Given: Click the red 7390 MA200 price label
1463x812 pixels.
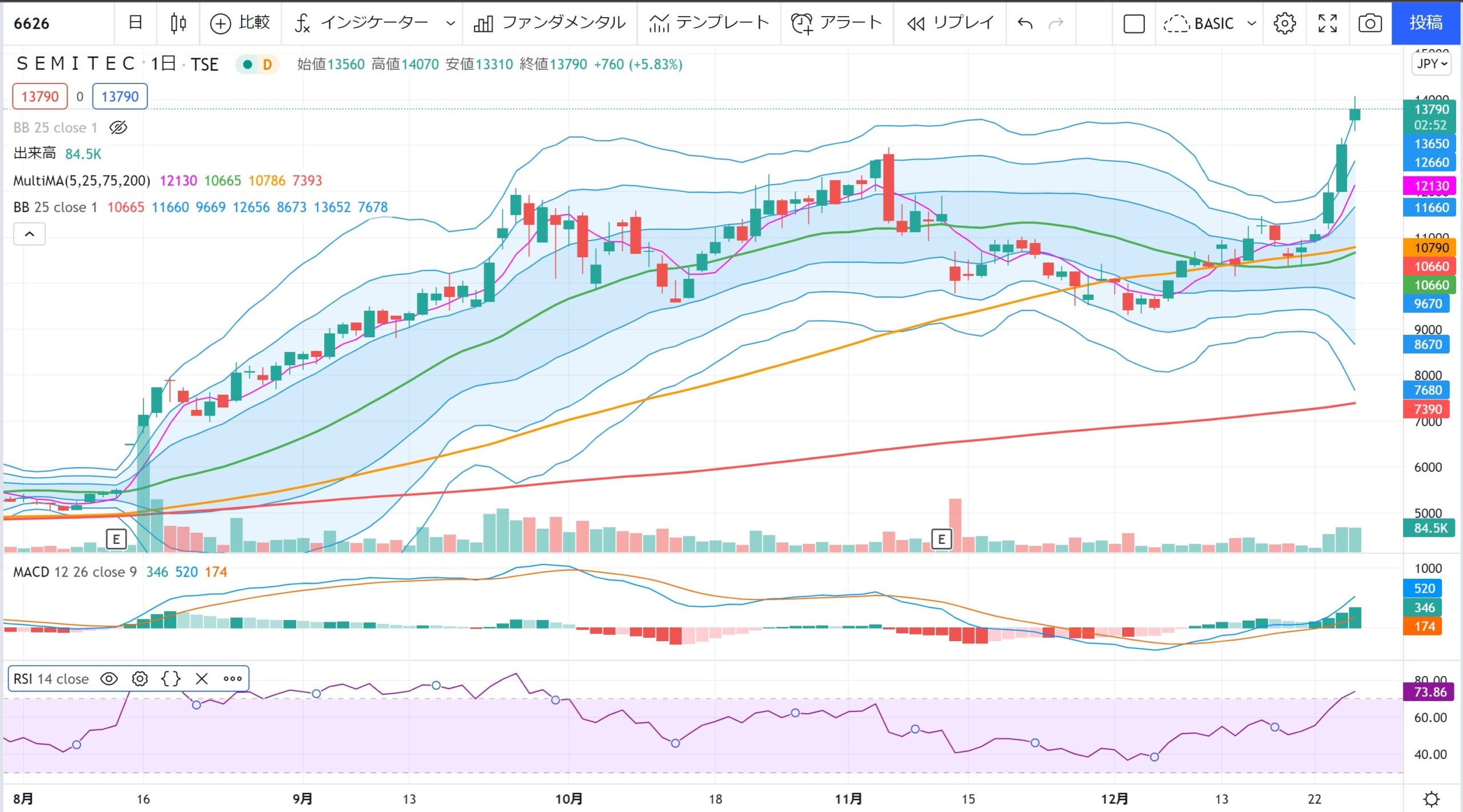Looking at the screenshot, I should pyautogui.click(x=1428, y=409).
